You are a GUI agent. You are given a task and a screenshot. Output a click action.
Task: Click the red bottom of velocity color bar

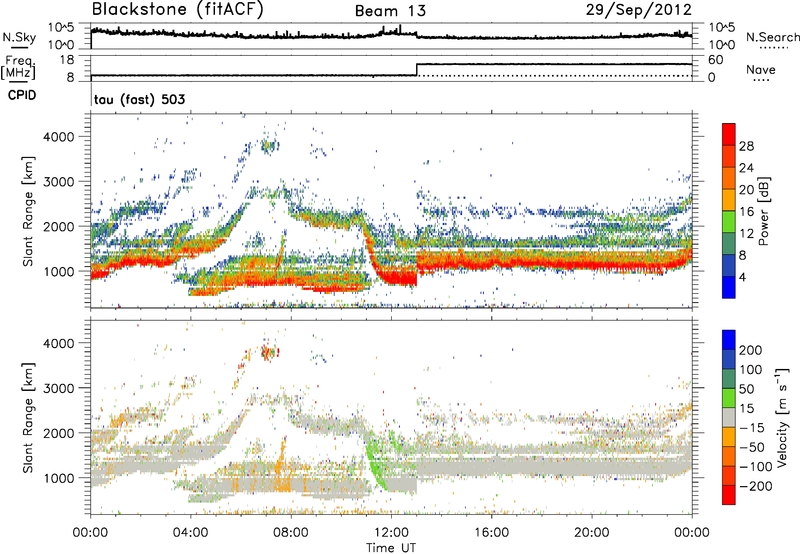pyautogui.click(x=729, y=495)
